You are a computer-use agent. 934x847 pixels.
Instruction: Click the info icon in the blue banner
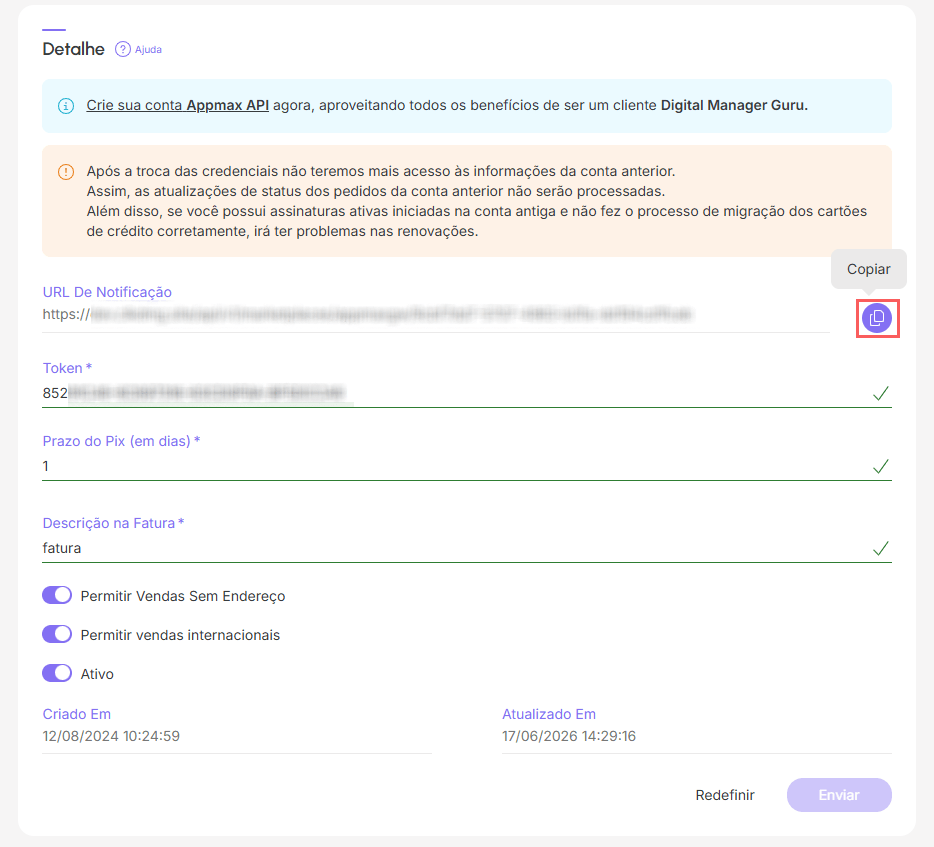click(x=66, y=106)
